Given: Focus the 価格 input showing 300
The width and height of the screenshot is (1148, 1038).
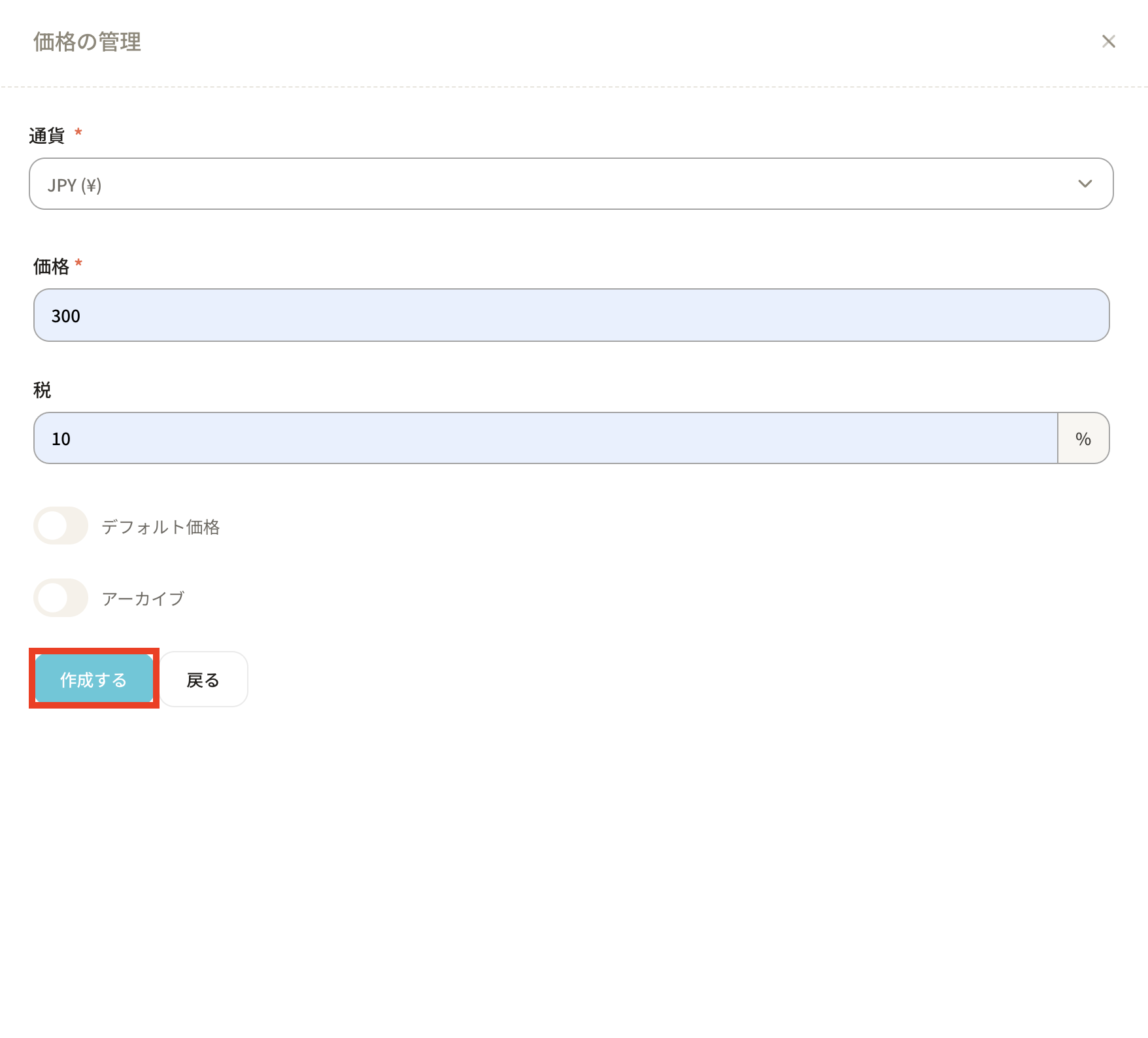Looking at the screenshot, I should point(570,315).
